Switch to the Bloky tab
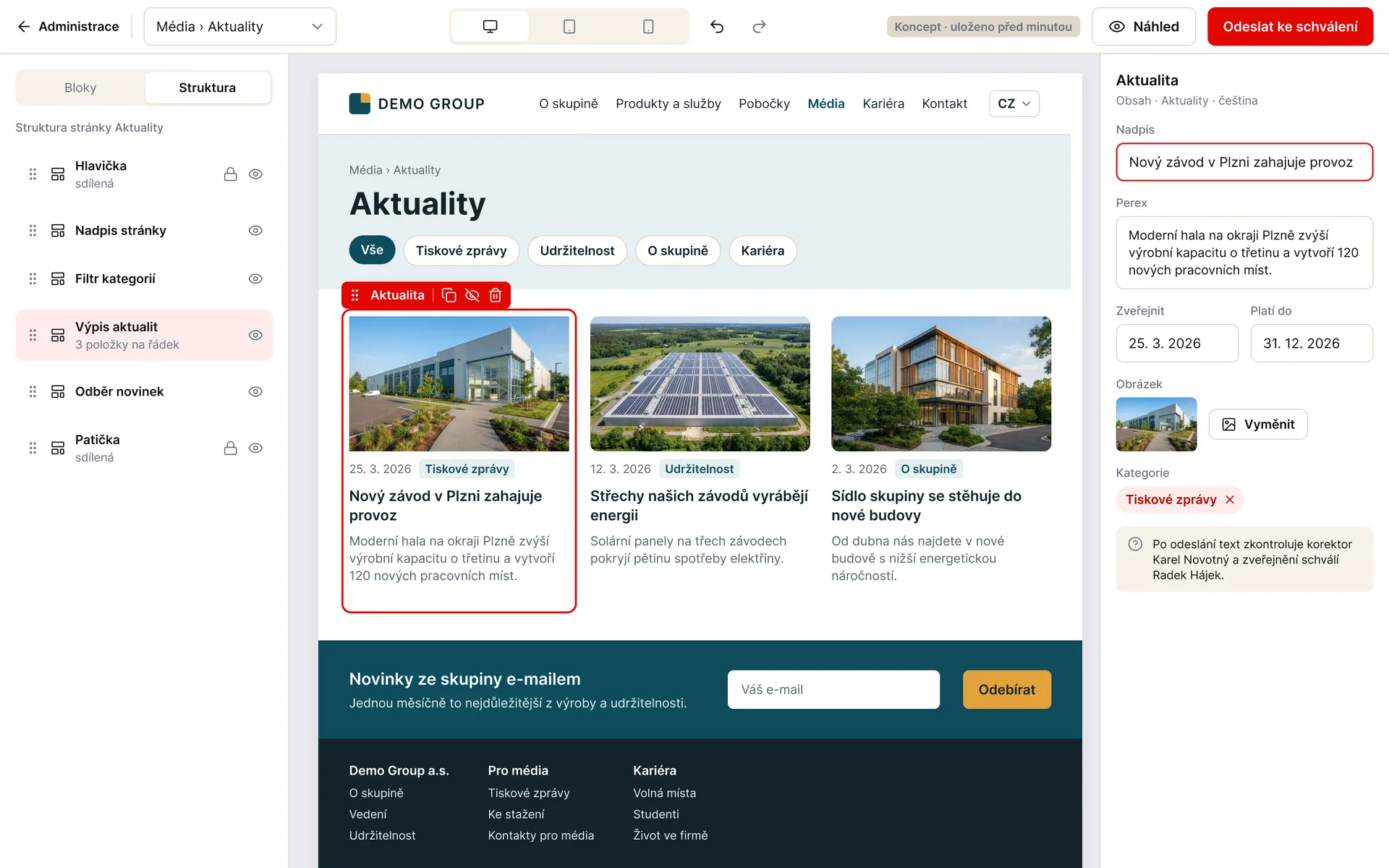The height and width of the screenshot is (868, 1389). coord(80,88)
